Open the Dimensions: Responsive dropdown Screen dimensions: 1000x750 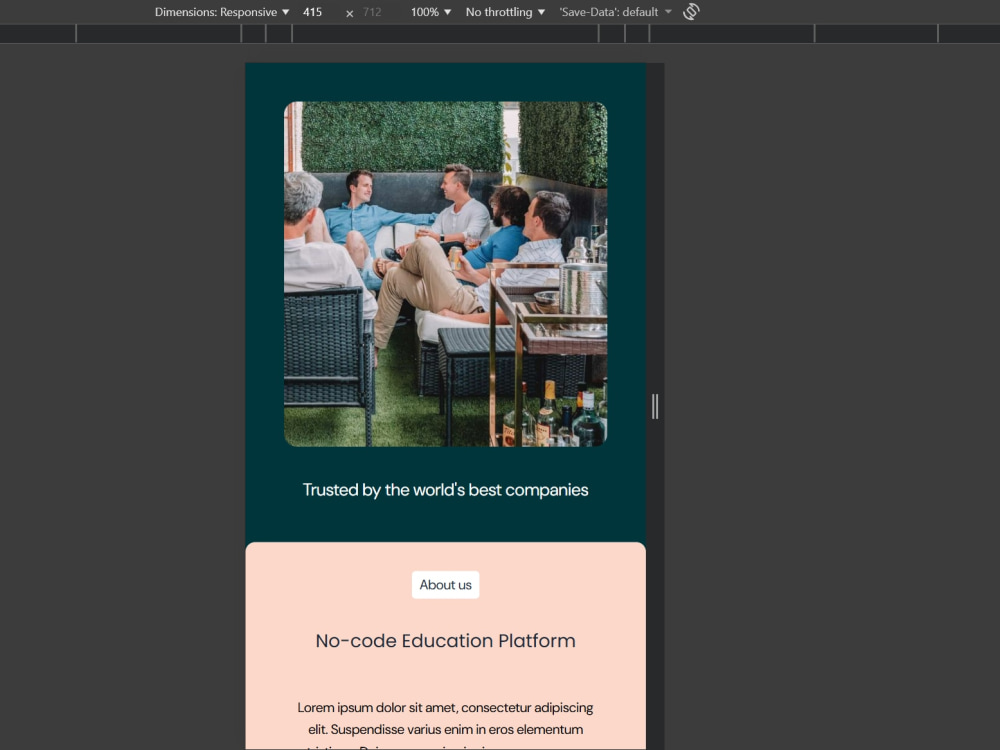221,12
